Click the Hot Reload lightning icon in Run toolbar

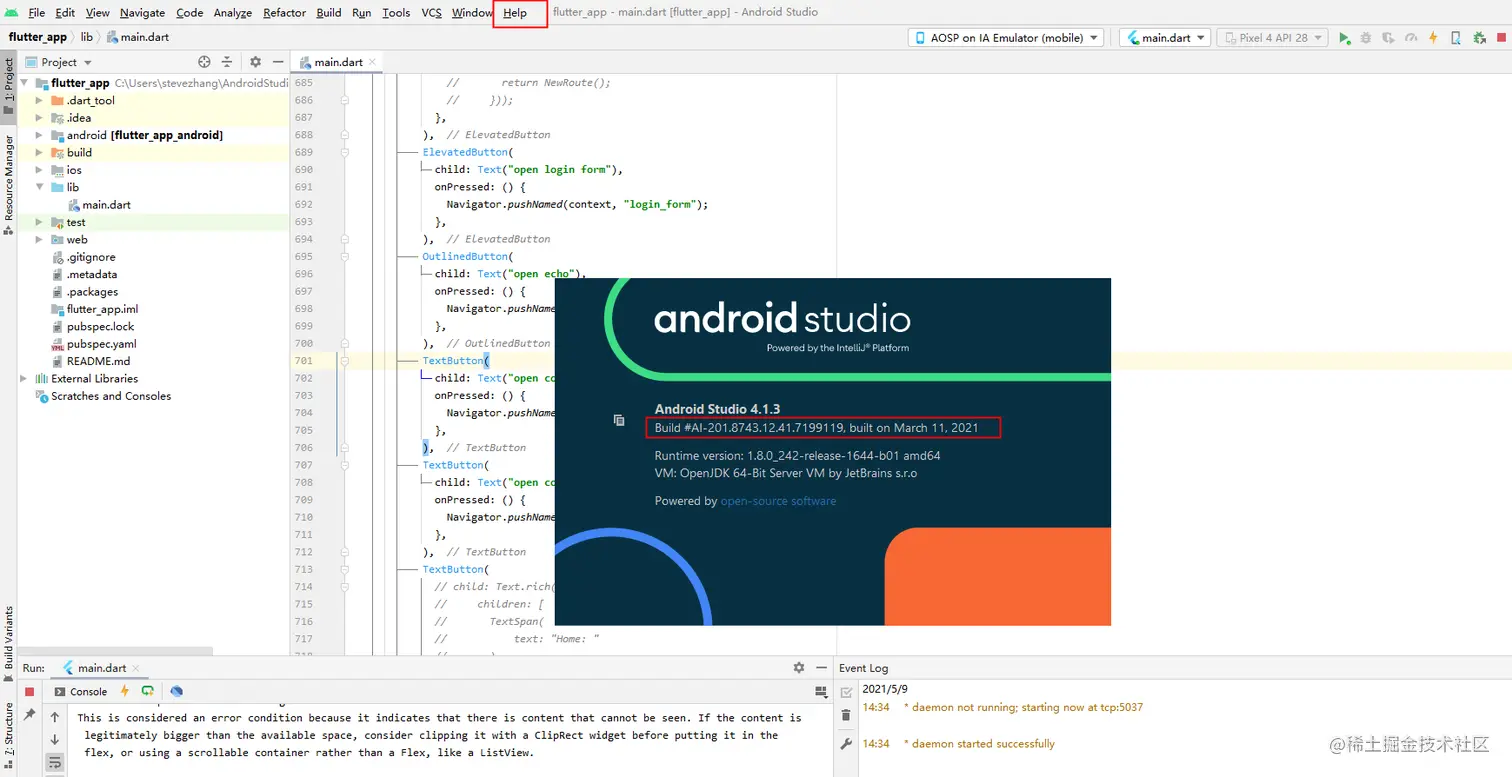pyautogui.click(x=125, y=691)
